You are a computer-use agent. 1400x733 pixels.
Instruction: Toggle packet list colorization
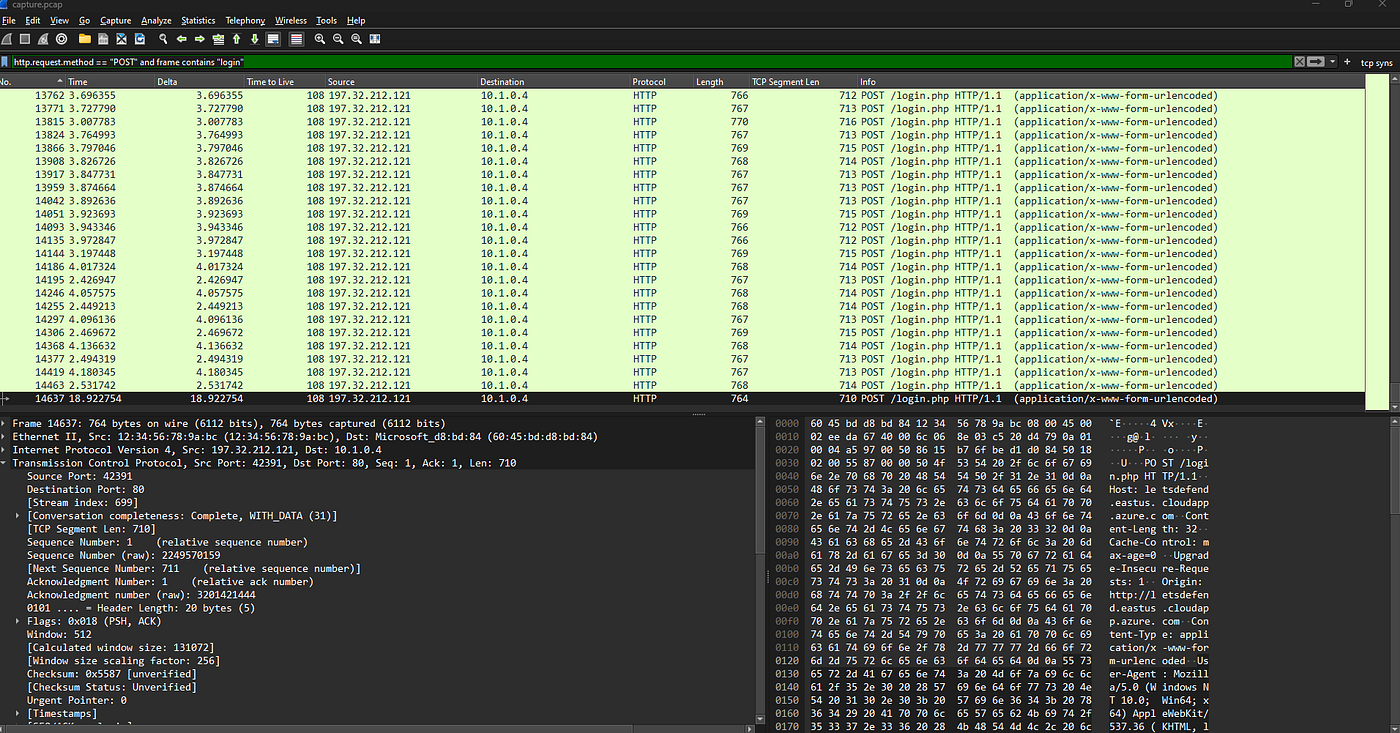(x=296, y=39)
